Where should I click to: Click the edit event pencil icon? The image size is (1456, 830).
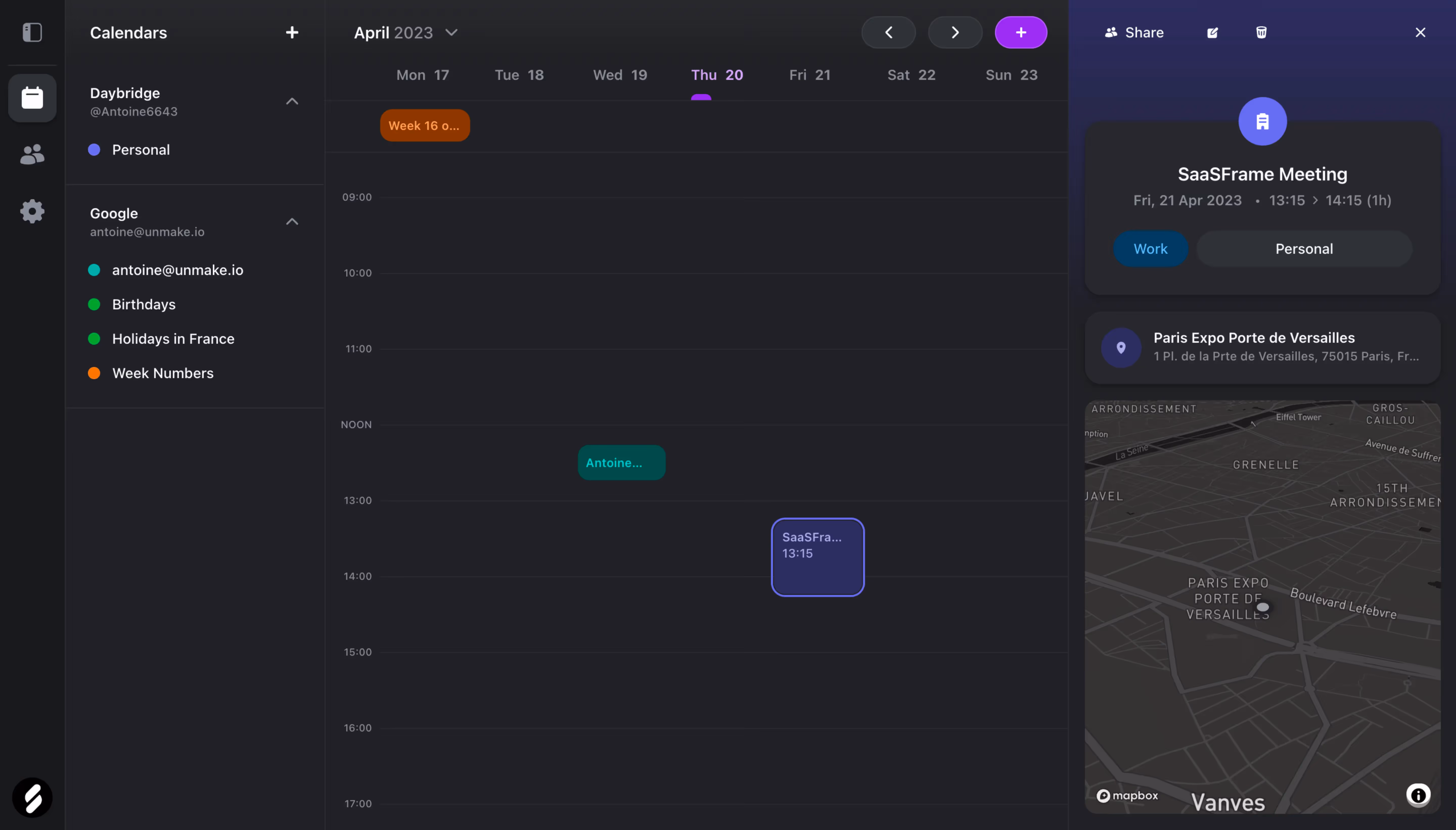point(1213,33)
